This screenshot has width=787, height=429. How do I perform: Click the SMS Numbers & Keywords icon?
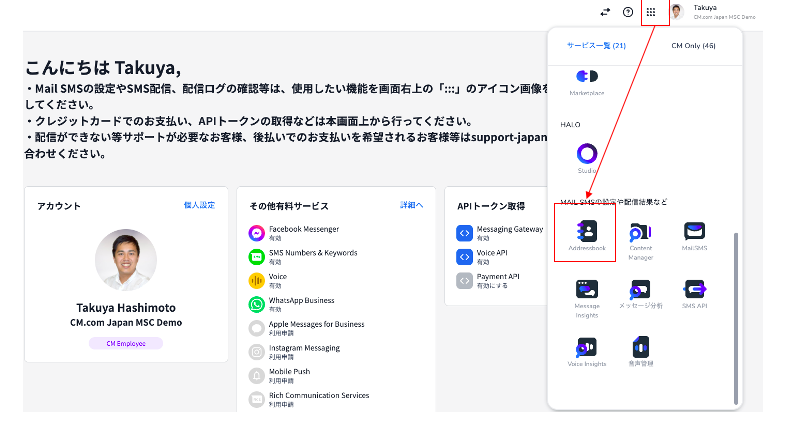pyautogui.click(x=256, y=257)
